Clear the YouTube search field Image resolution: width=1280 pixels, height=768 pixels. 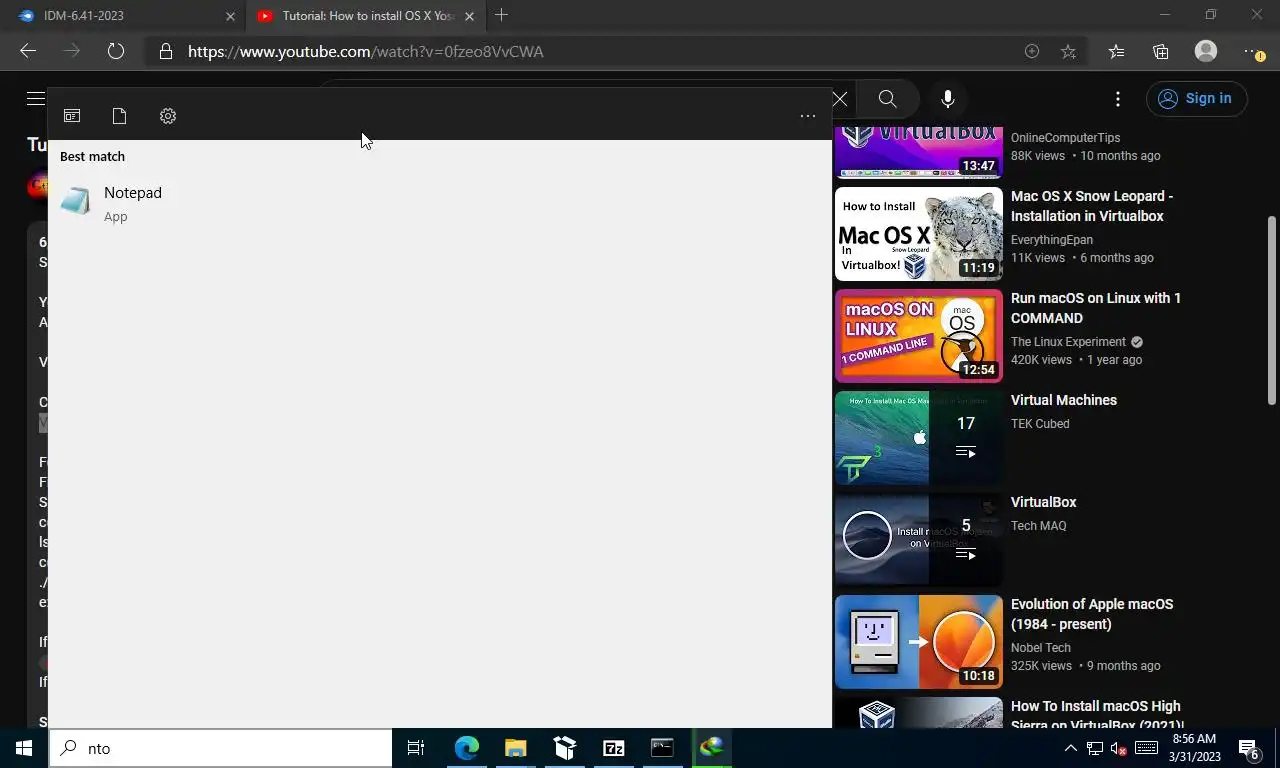click(x=840, y=99)
